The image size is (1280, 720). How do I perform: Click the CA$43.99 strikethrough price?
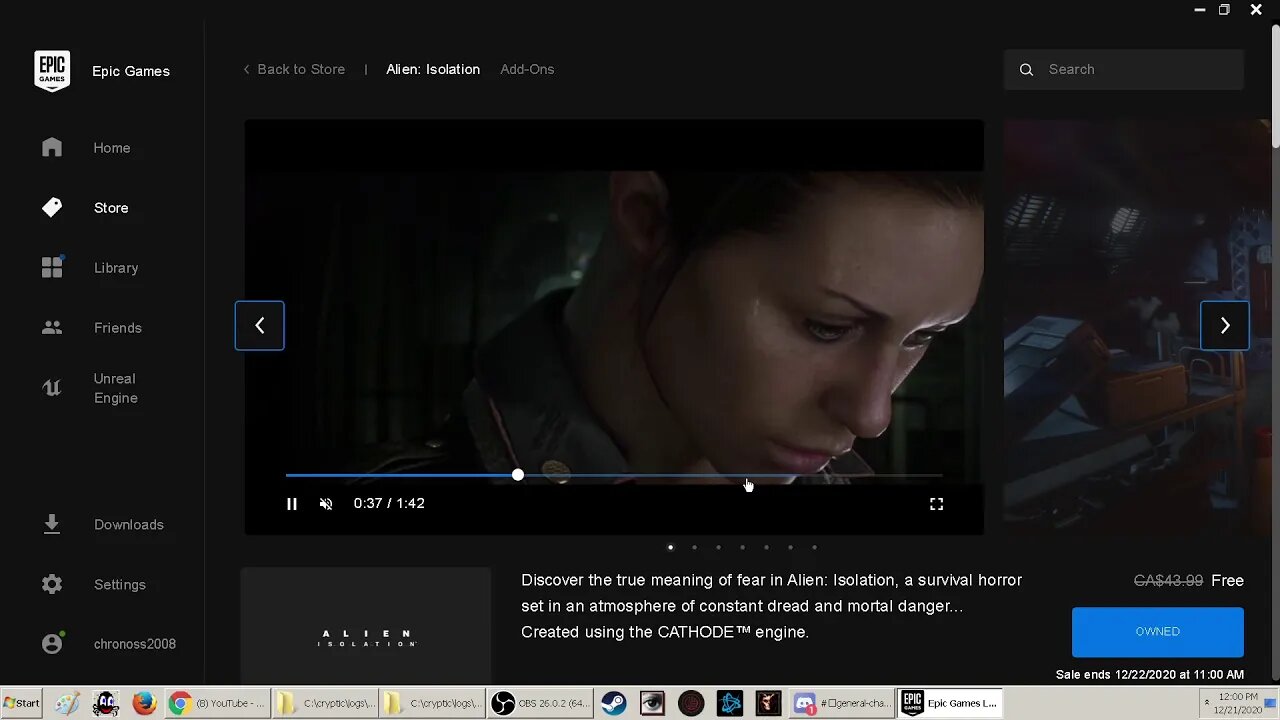1168,581
